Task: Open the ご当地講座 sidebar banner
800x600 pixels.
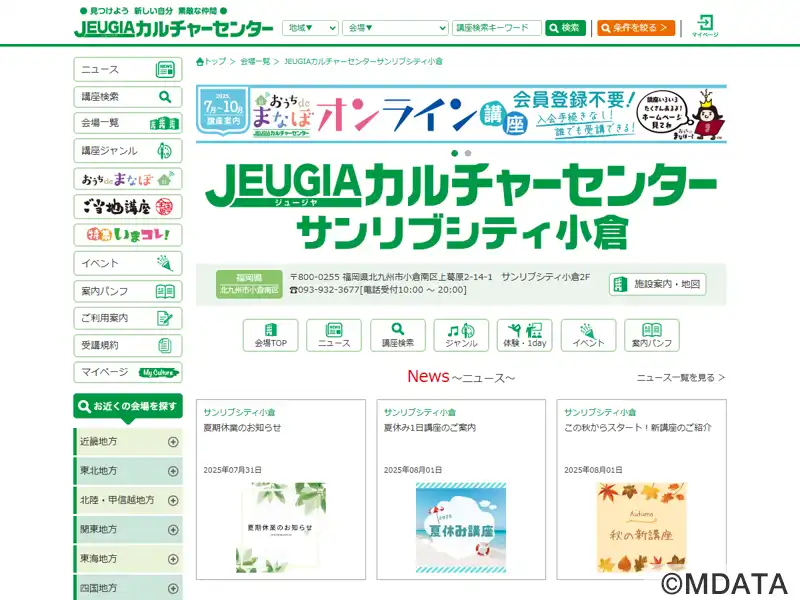Action: point(128,207)
